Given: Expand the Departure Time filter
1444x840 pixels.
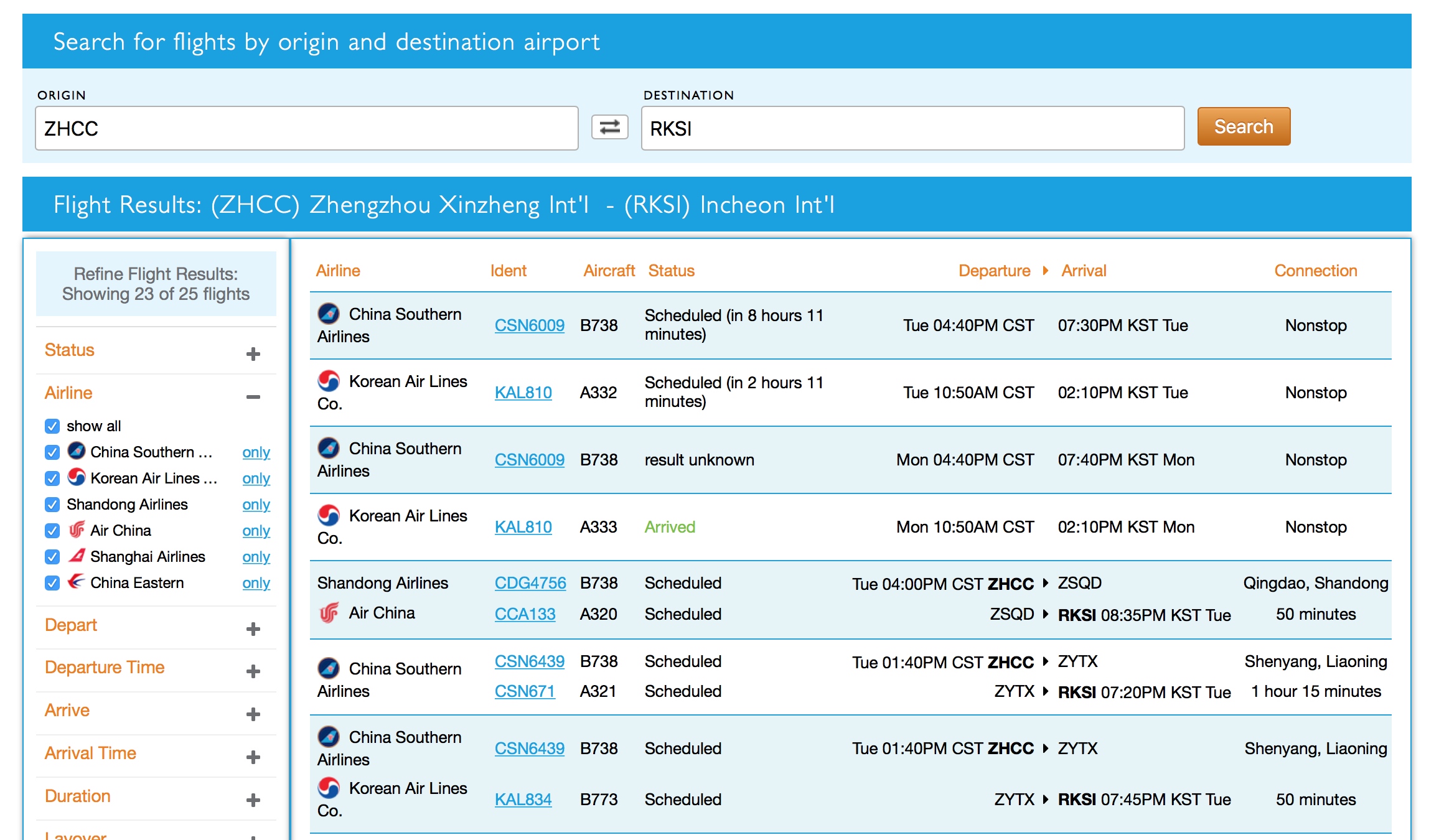Looking at the screenshot, I should pos(253,671).
